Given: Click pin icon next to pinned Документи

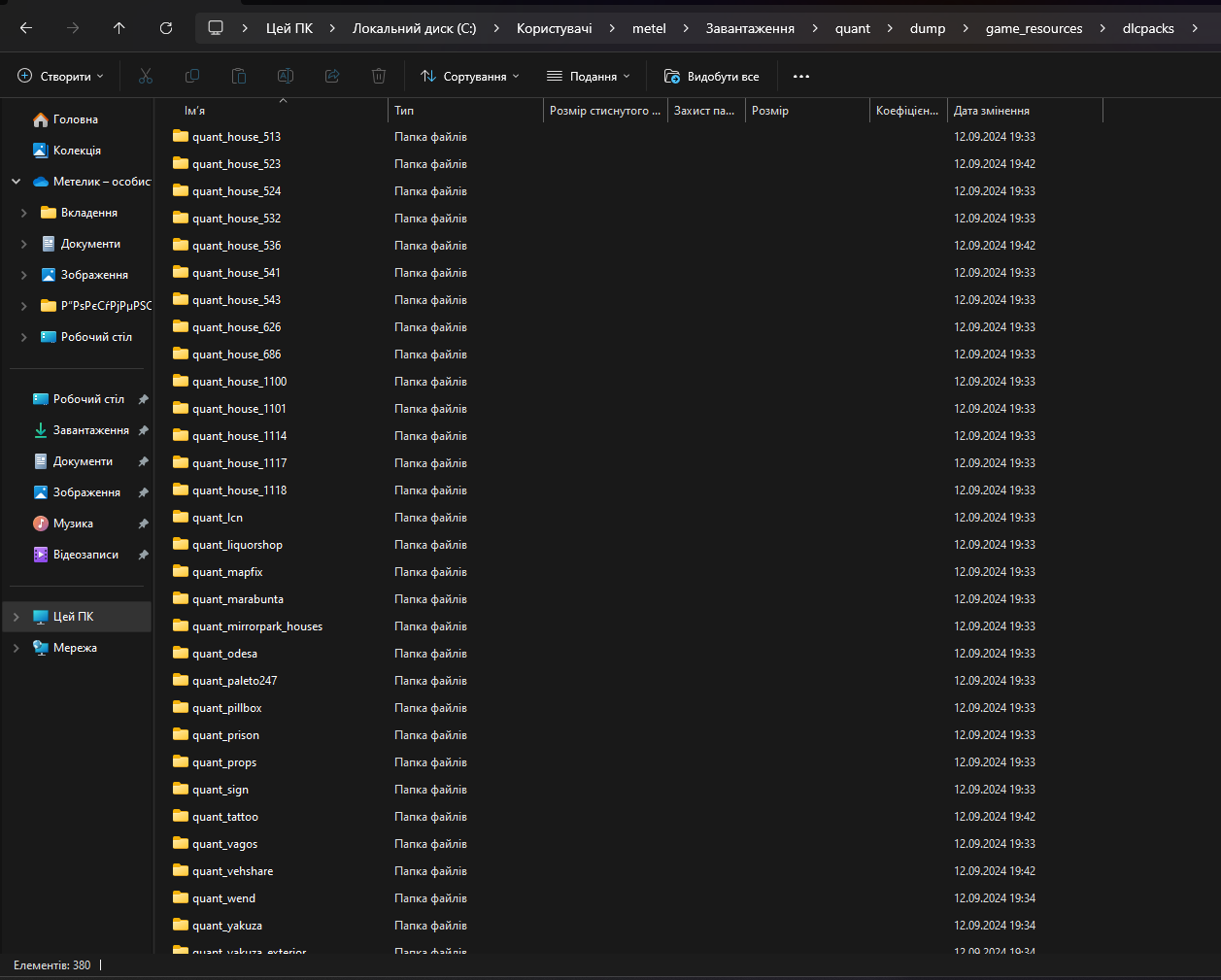Looking at the screenshot, I should point(144,461).
